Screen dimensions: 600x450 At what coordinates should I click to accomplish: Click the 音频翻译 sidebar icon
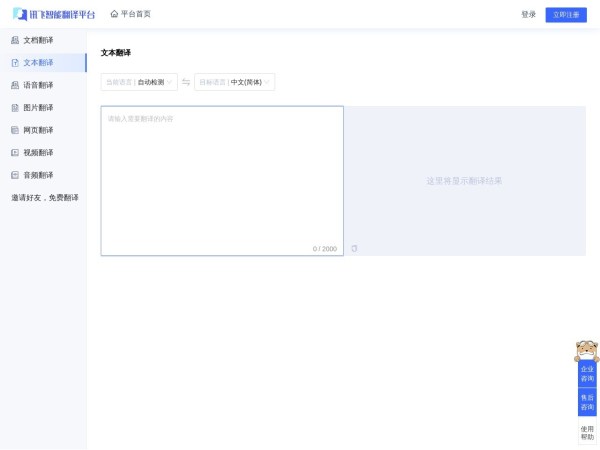click(15, 175)
